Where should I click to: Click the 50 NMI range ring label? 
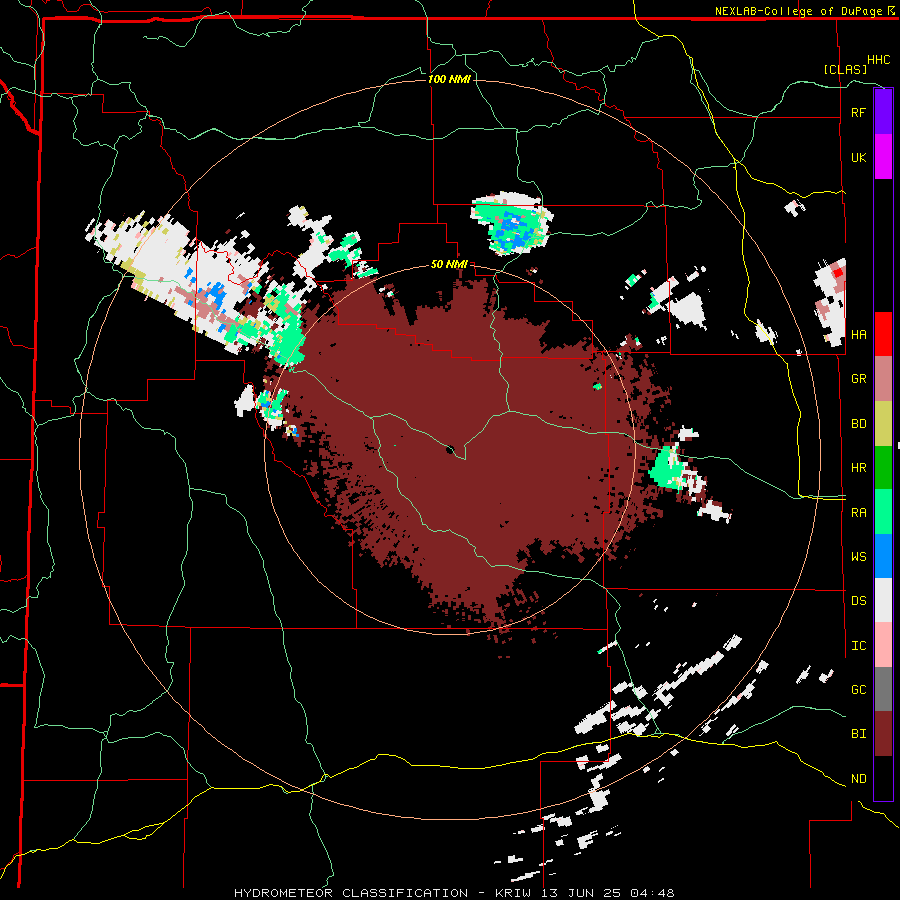[x=449, y=264]
